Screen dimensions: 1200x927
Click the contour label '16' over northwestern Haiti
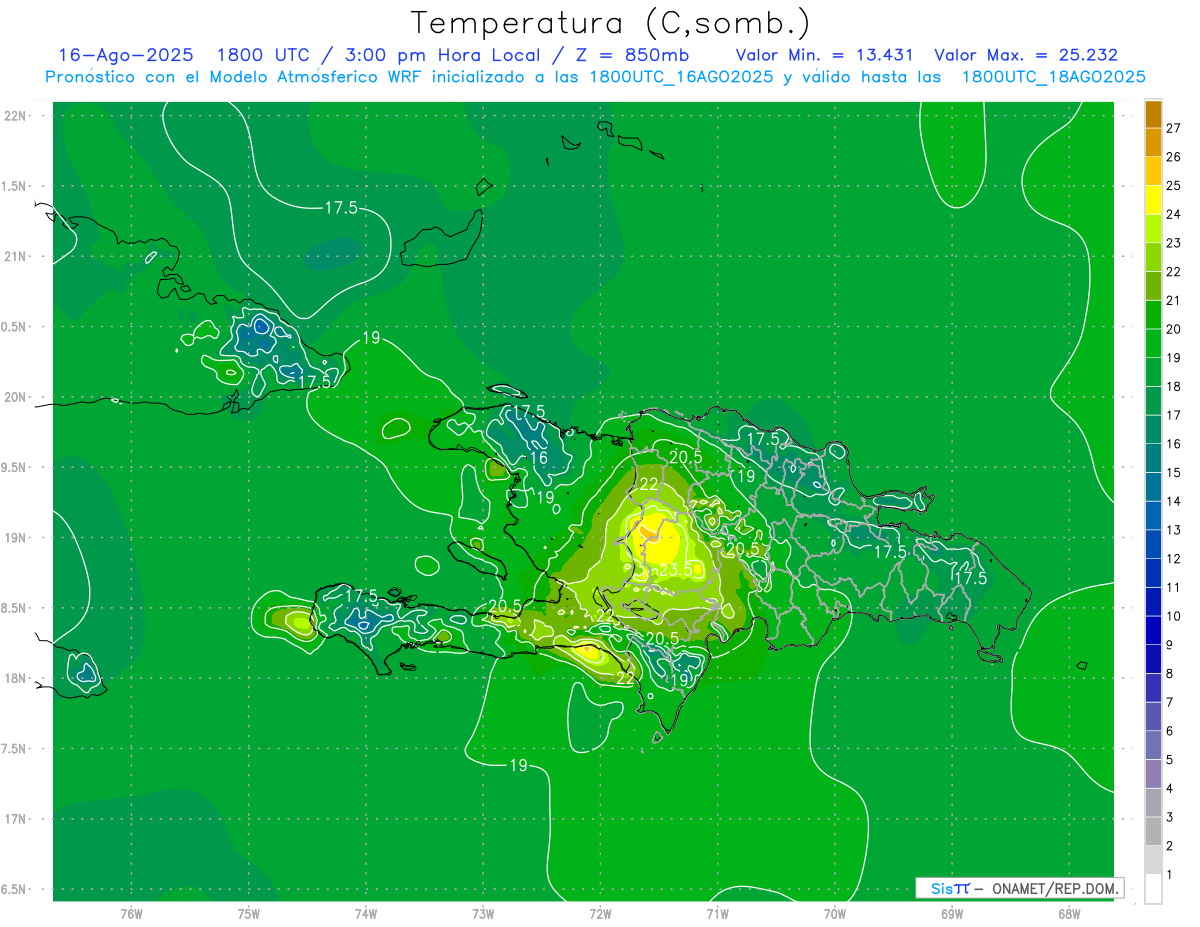click(x=538, y=458)
